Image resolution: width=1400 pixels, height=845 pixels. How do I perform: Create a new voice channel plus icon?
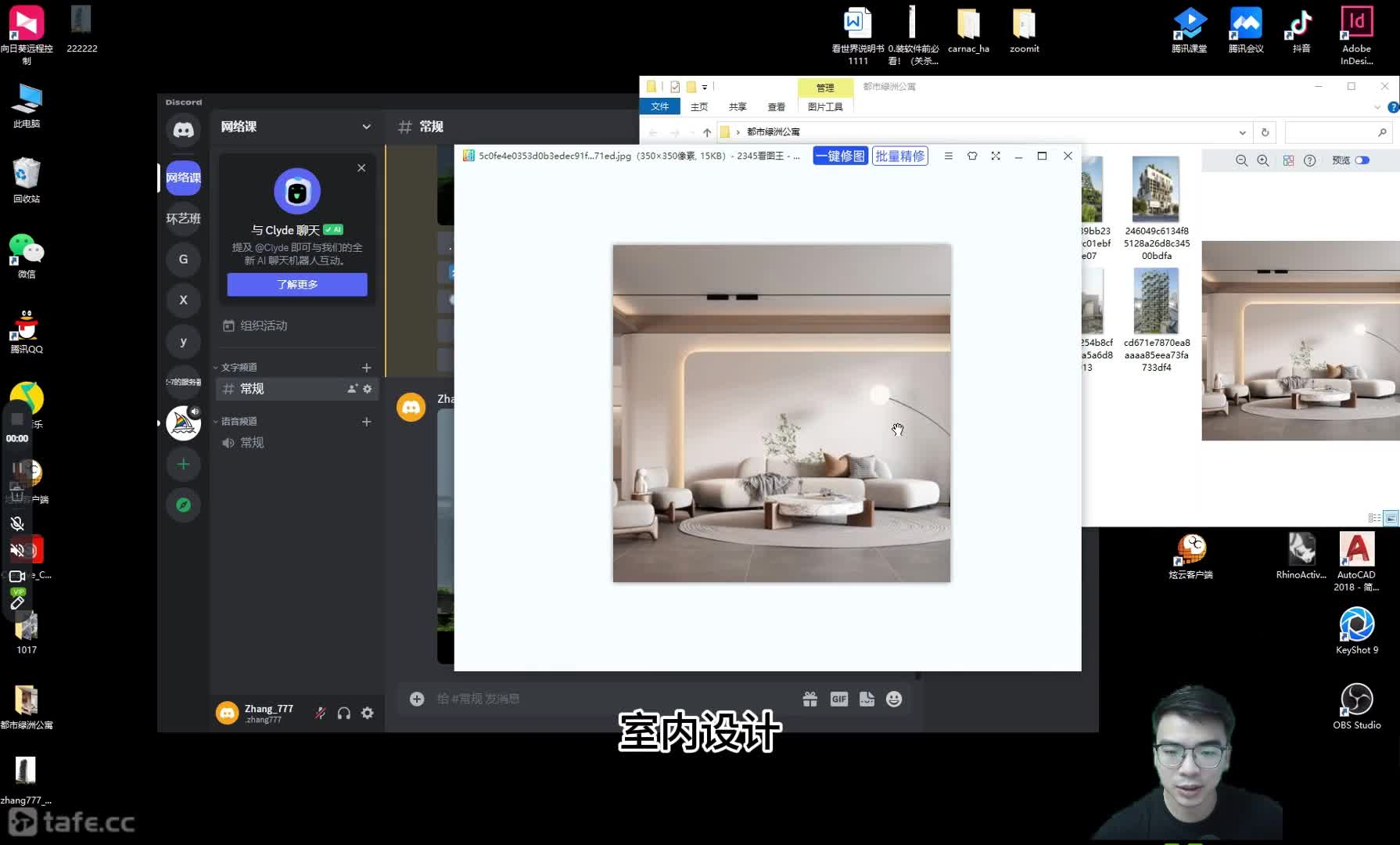coord(366,421)
